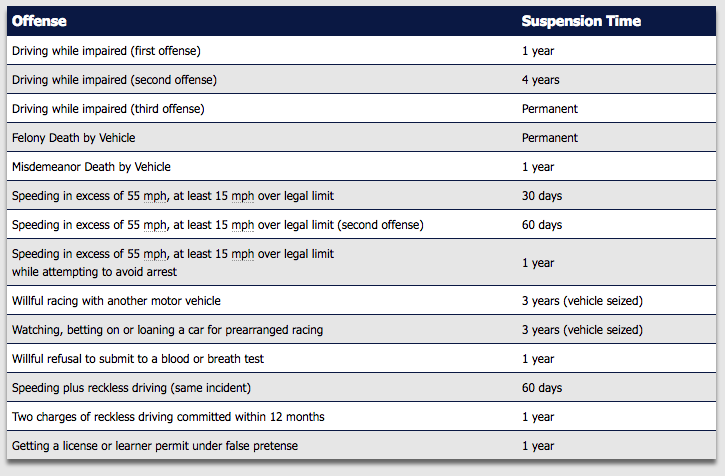Click Misdemeanor Death by Vehicle text

pos(91,167)
